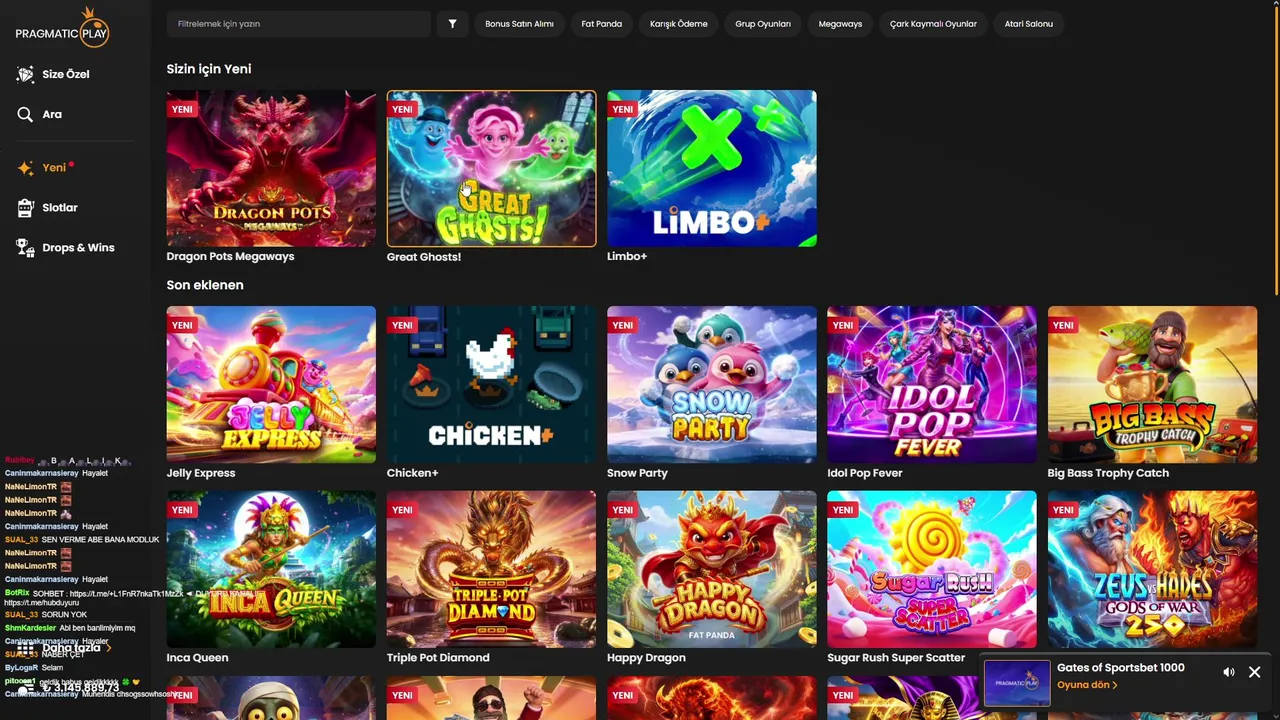Open the Triple Pot Diamond game thumbnail
1280x720 pixels.
coord(491,569)
